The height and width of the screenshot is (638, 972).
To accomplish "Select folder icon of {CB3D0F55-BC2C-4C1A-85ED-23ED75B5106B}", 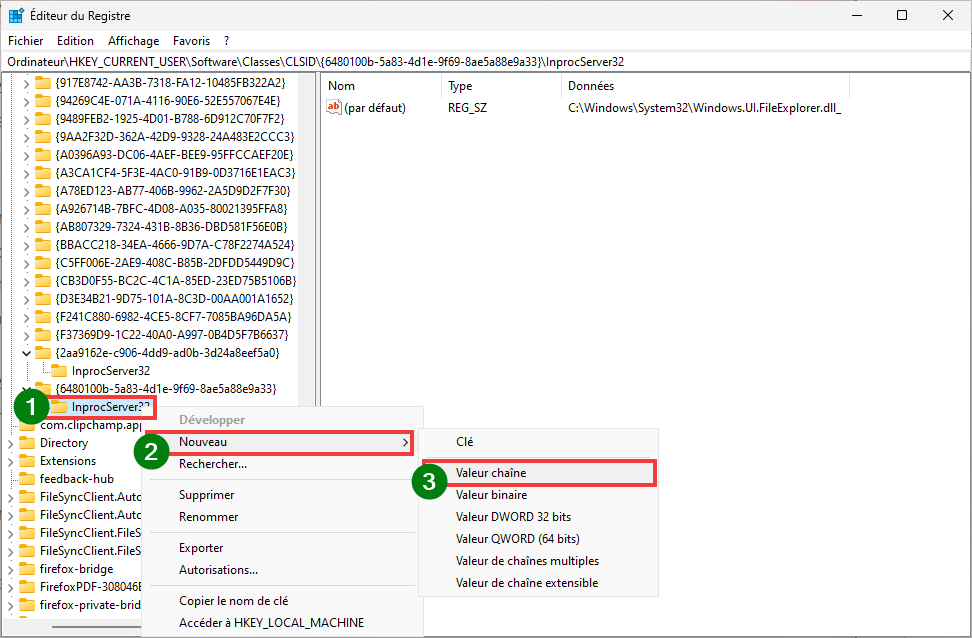I will [x=43, y=280].
